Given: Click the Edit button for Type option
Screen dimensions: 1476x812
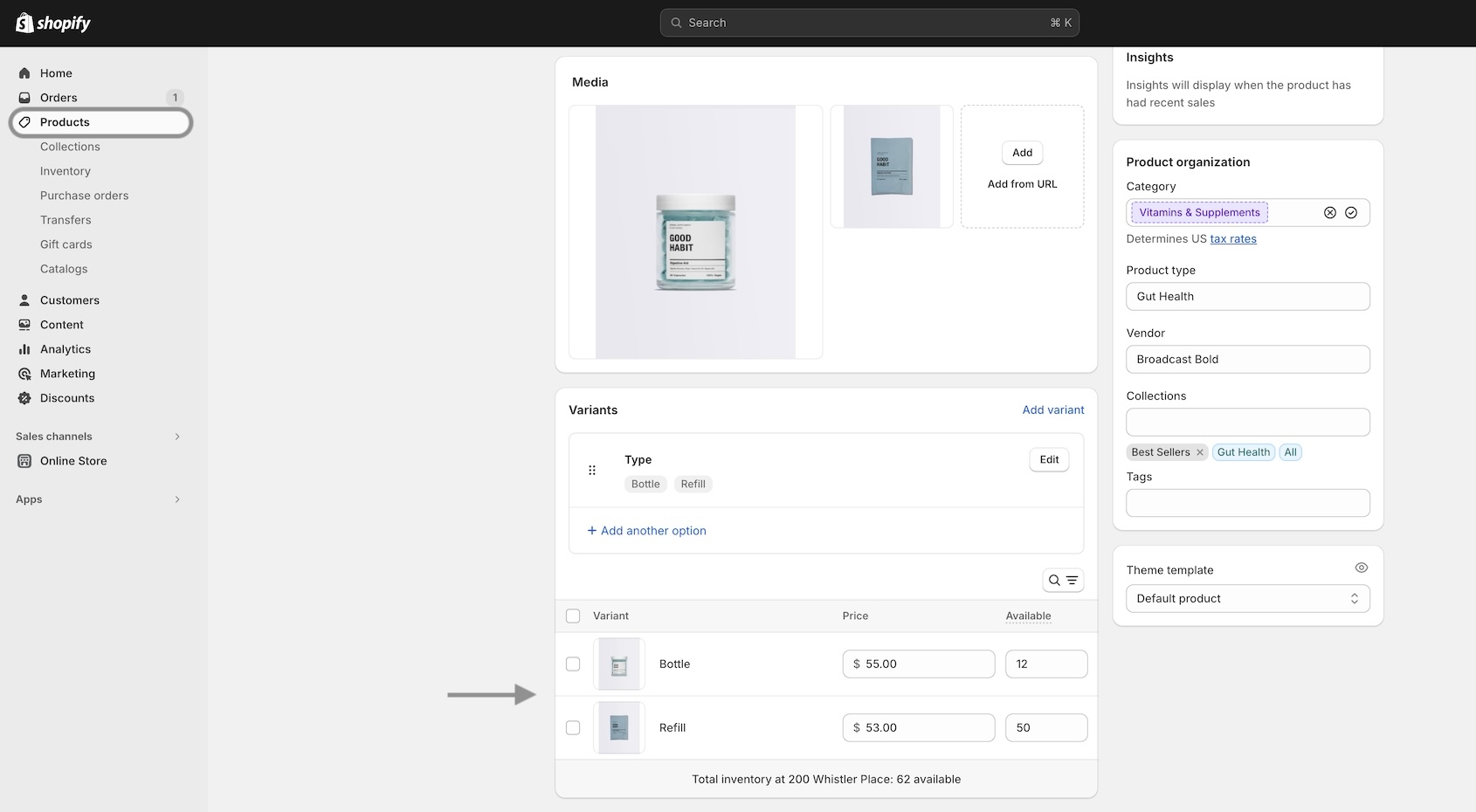Looking at the screenshot, I should pyautogui.click(x=1049, y=460).
